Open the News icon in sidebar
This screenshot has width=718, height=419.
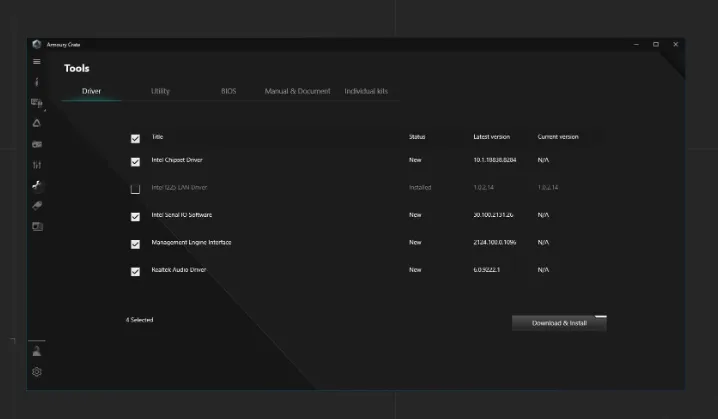click(37, 226)
